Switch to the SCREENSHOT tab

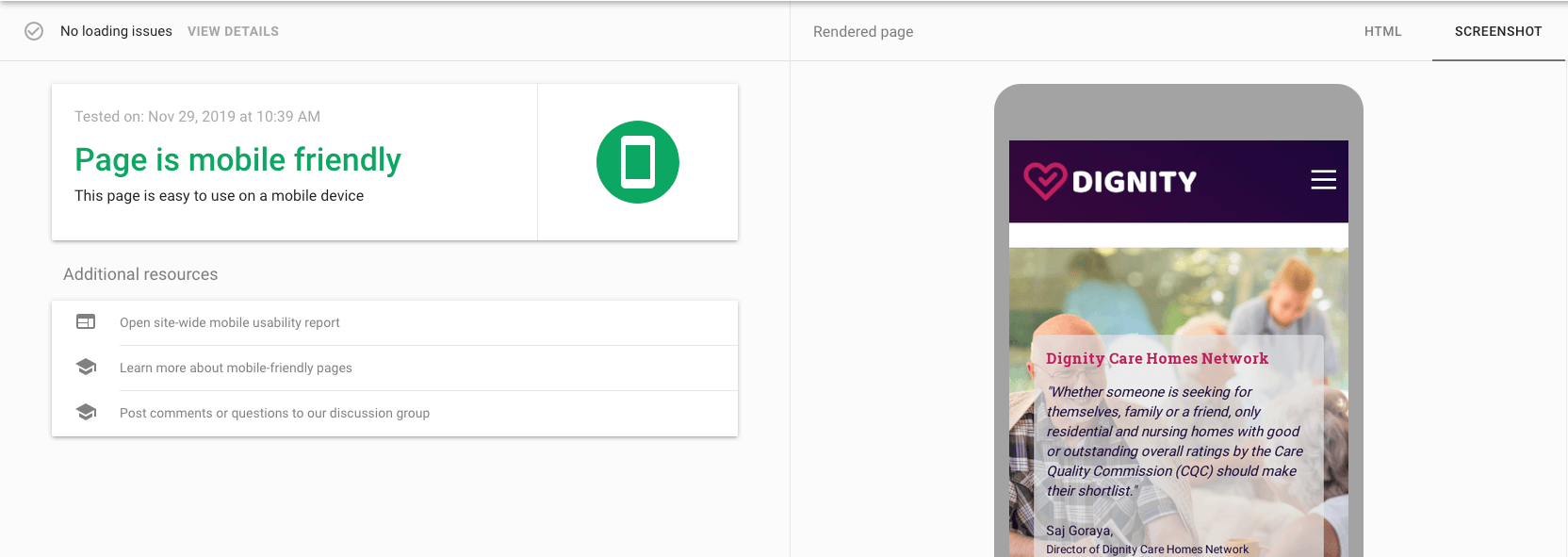pos(1498,31)
